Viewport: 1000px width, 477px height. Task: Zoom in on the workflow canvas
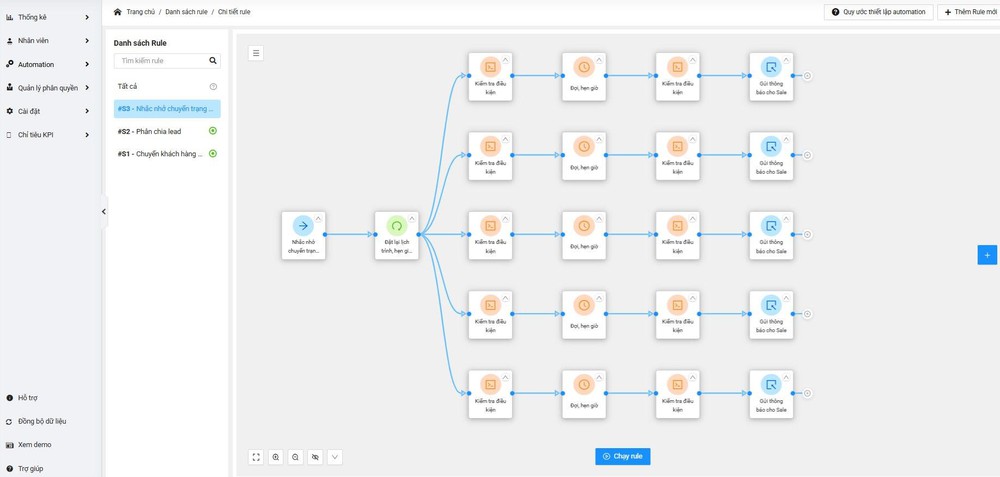(276, 457)
